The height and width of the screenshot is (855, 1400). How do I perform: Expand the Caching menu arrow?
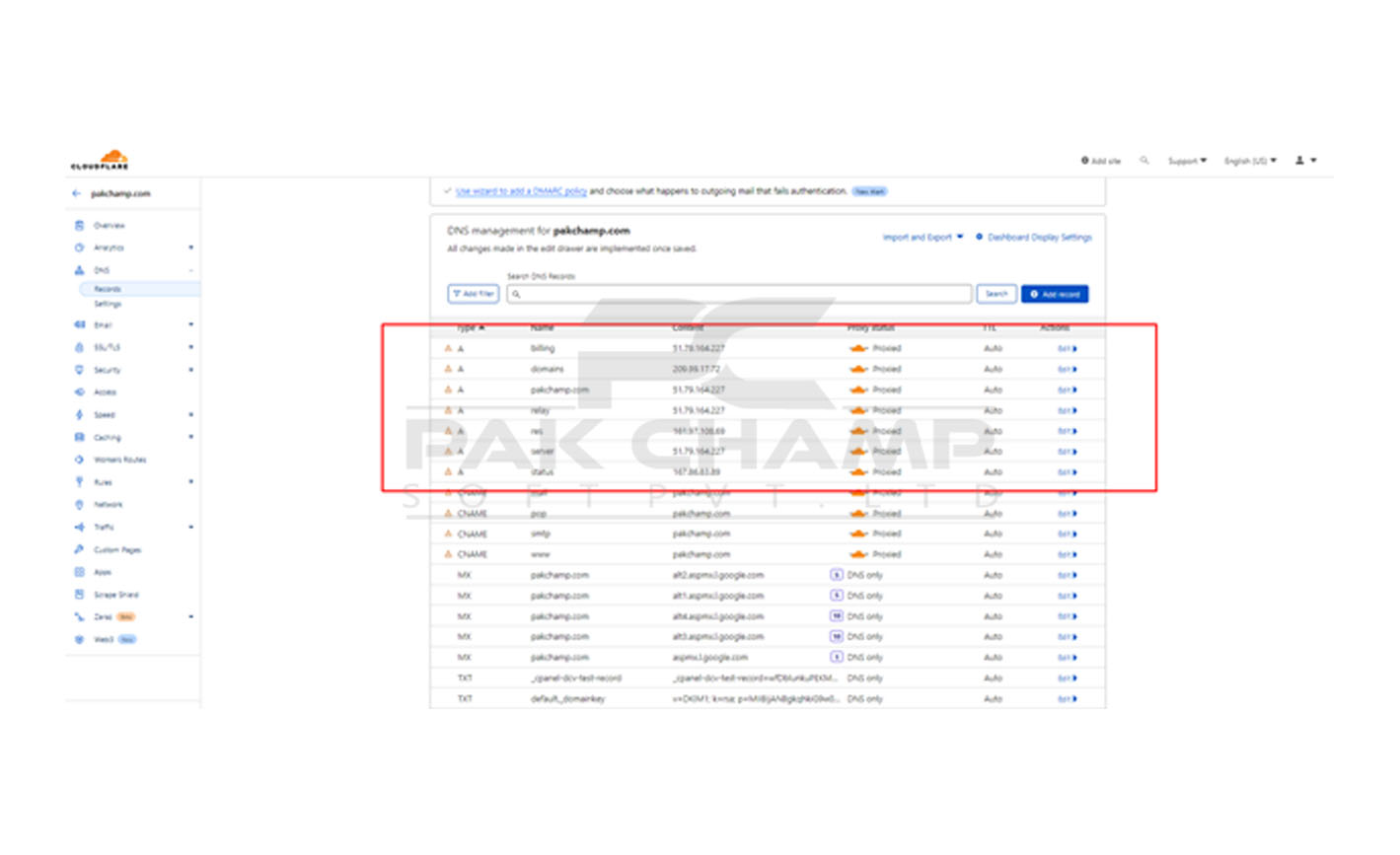190,437
